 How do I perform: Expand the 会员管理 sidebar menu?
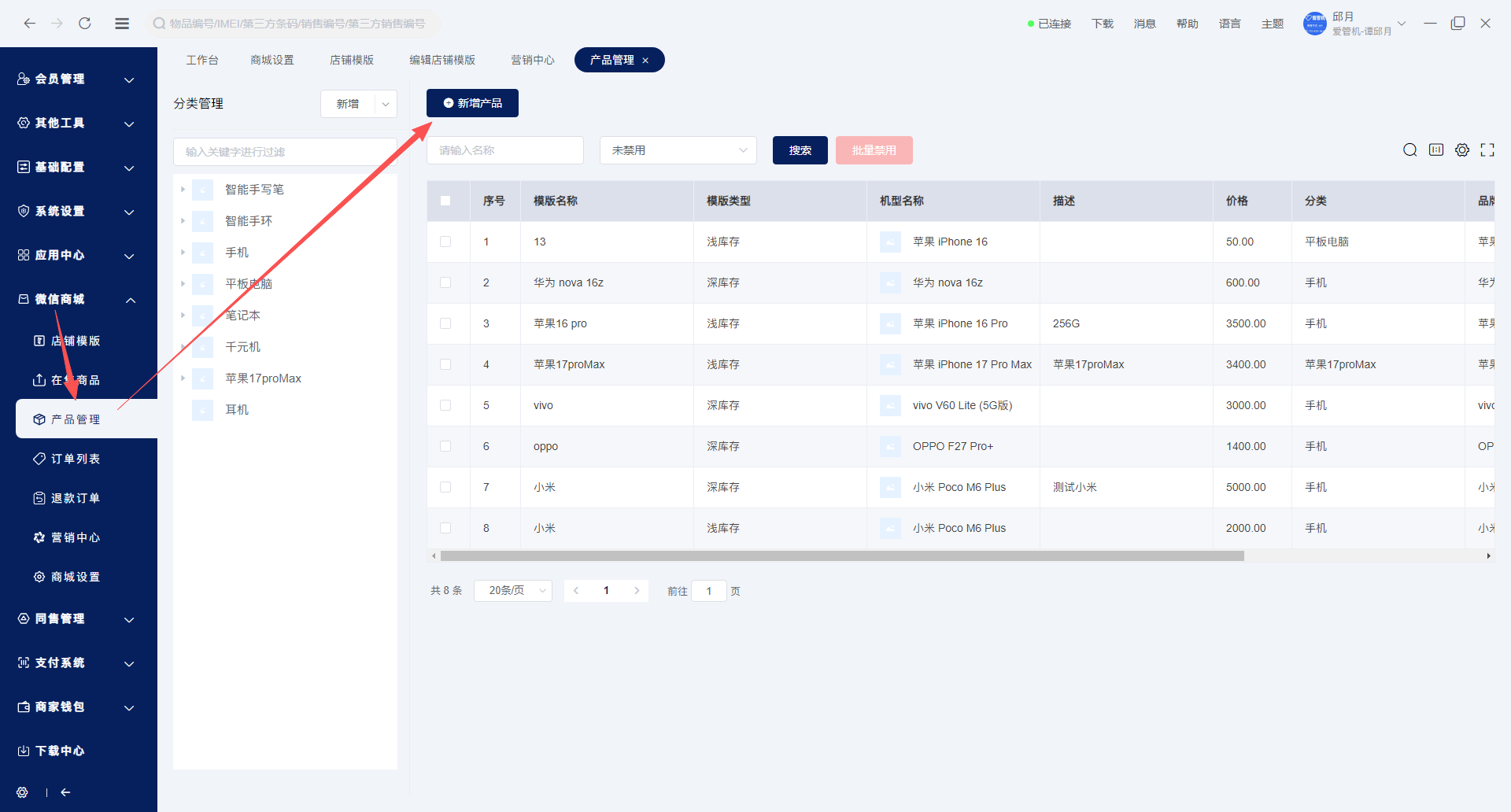79,79
